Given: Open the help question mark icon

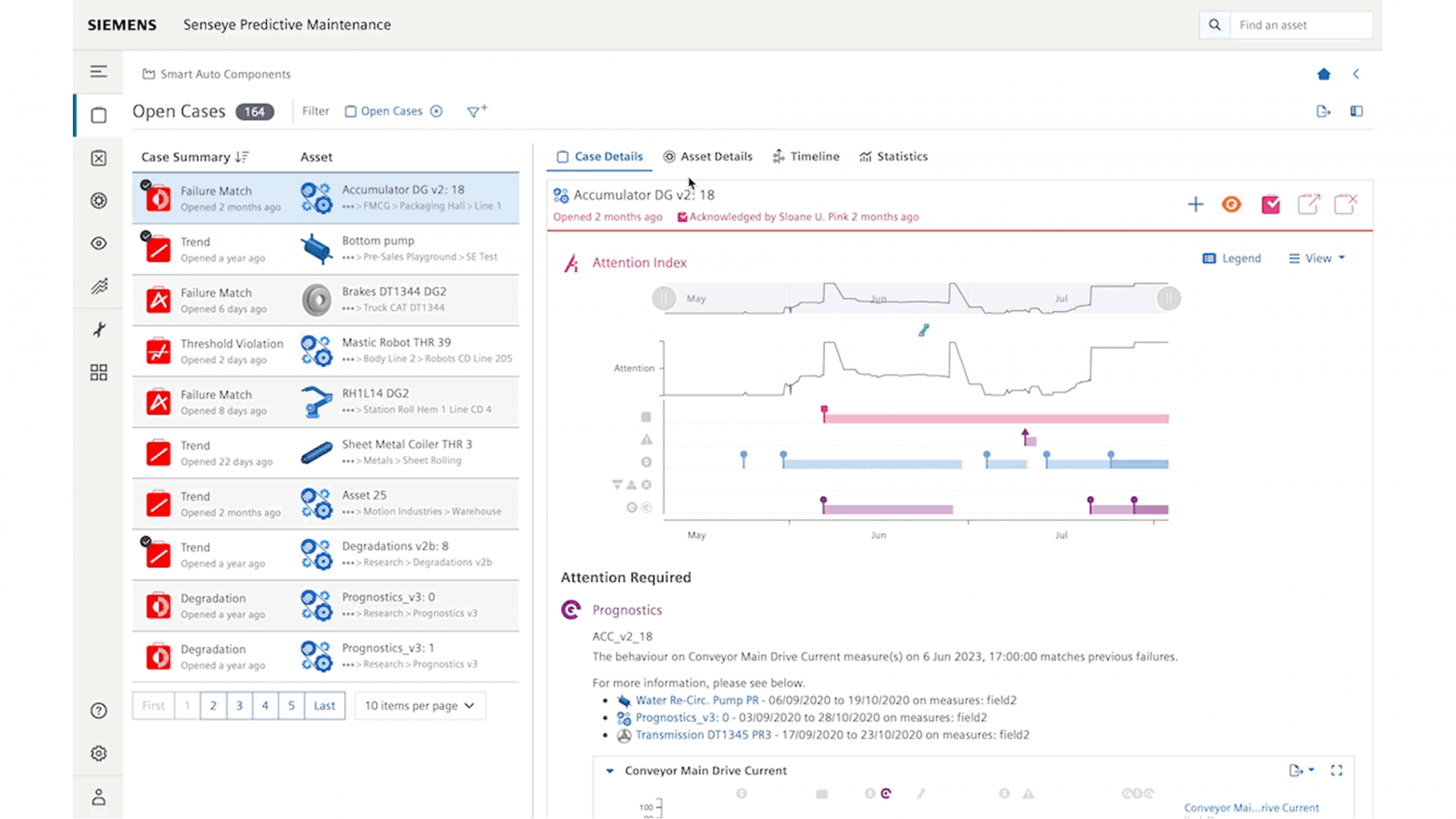Looking at the screenshot, I should [98, 711].
